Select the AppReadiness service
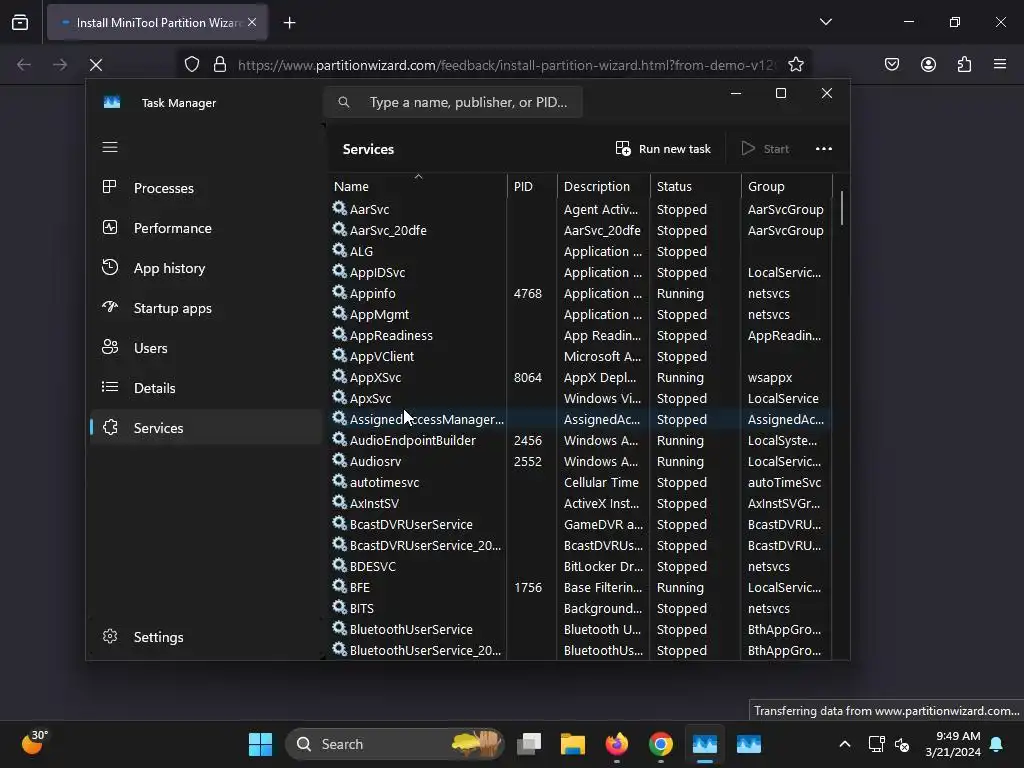Image resolution: width=1024 pixels, height=768 pixels. [x=580, y=335]
